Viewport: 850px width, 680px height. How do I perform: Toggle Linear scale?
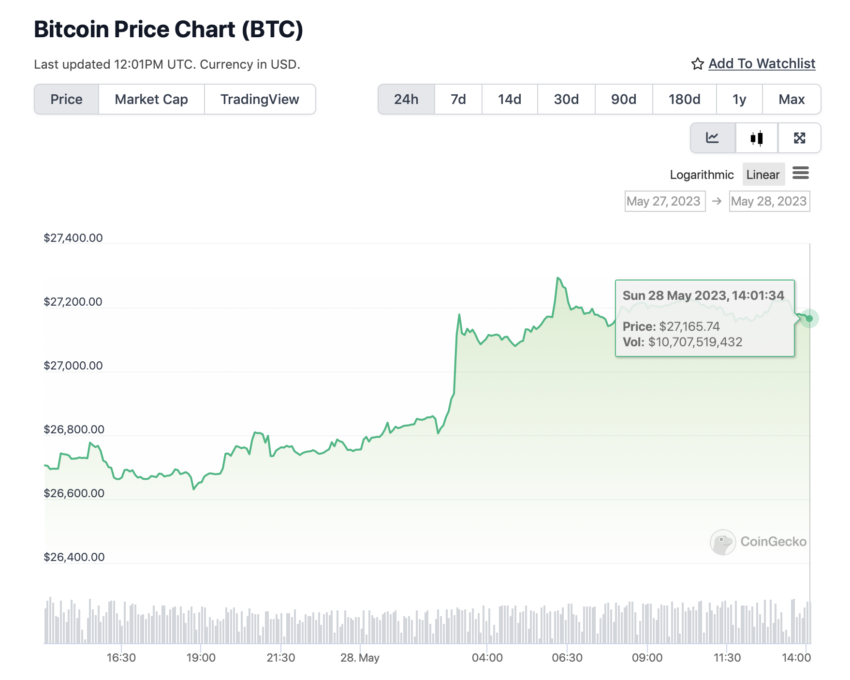click(763, 175)
